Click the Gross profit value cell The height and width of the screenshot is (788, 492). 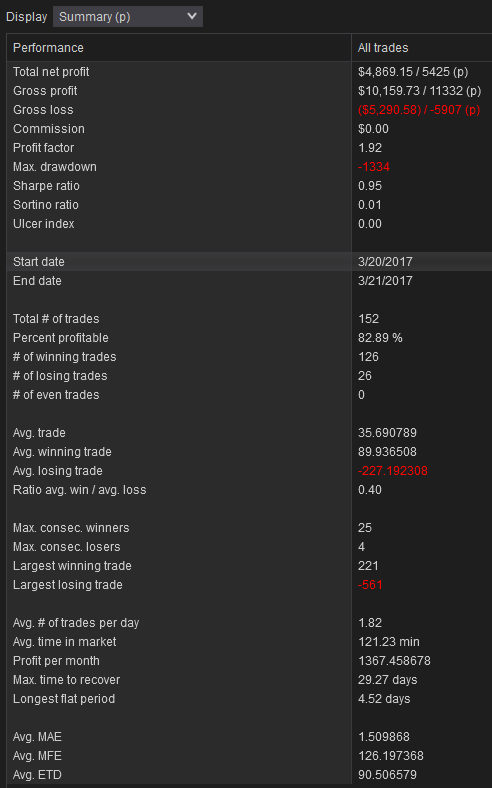tap(419, 91)
